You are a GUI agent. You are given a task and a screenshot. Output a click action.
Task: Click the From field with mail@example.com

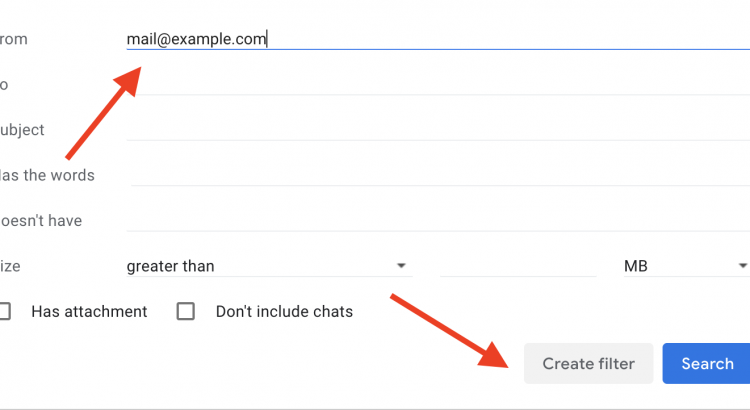pyautogui.click(x=430, y=39)
